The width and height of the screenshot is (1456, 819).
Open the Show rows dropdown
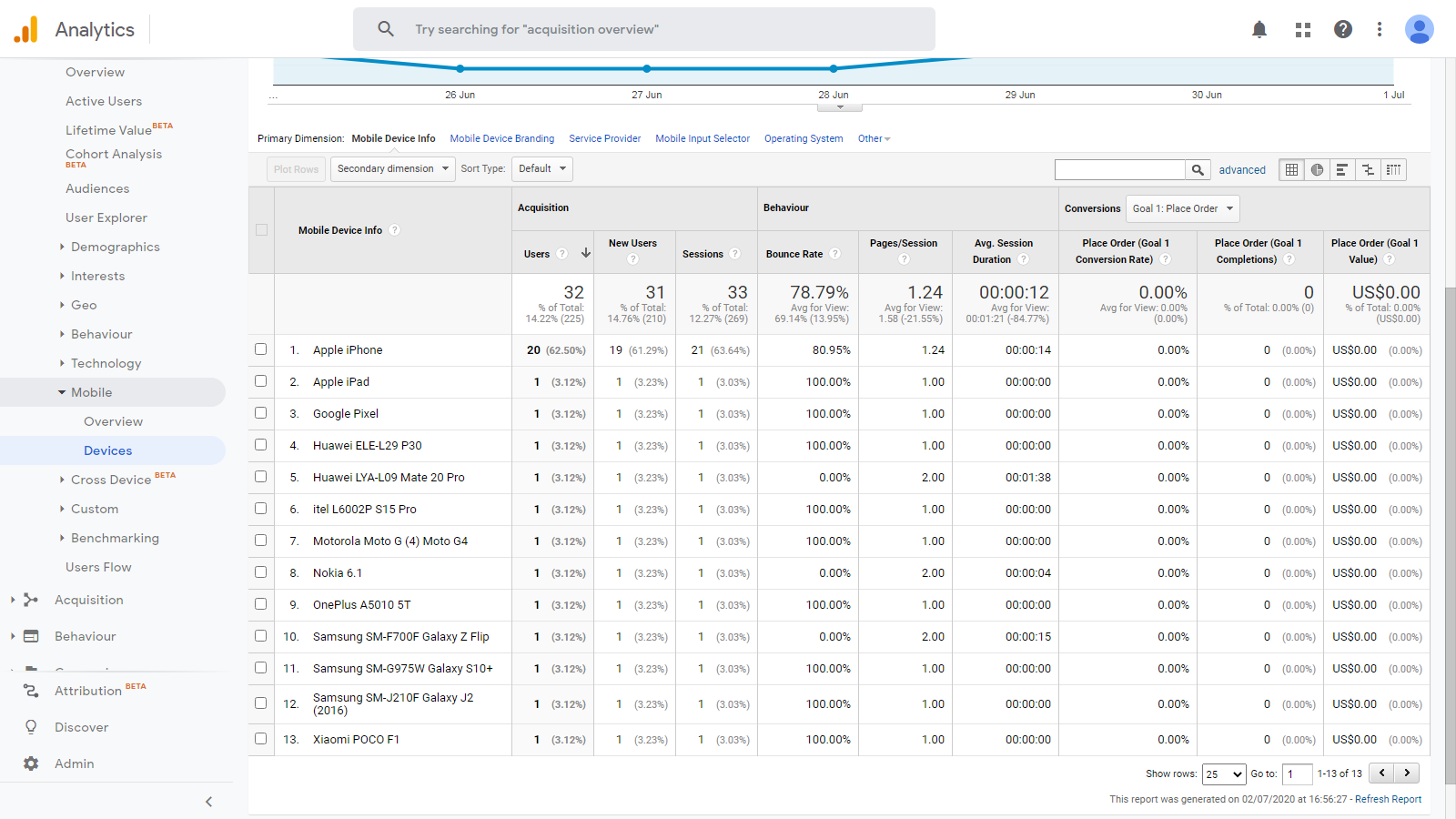(1224, 773)
